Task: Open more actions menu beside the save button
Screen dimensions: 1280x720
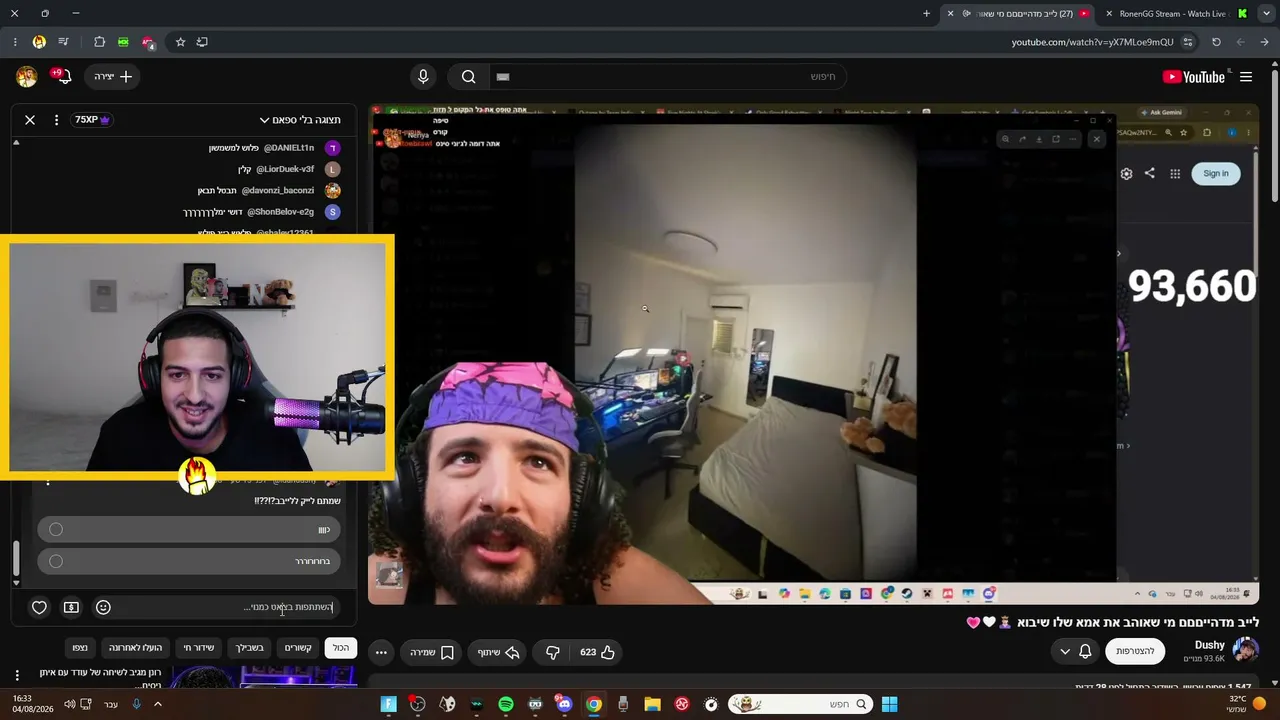Action: click(x=381, y=652)
